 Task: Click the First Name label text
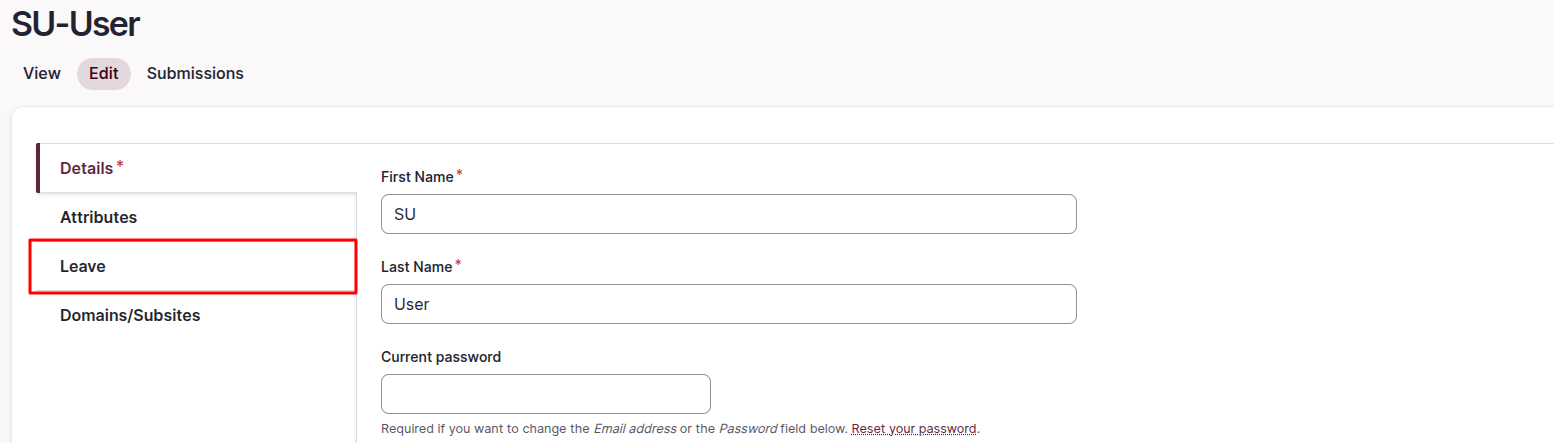click(x=417, y=176)
